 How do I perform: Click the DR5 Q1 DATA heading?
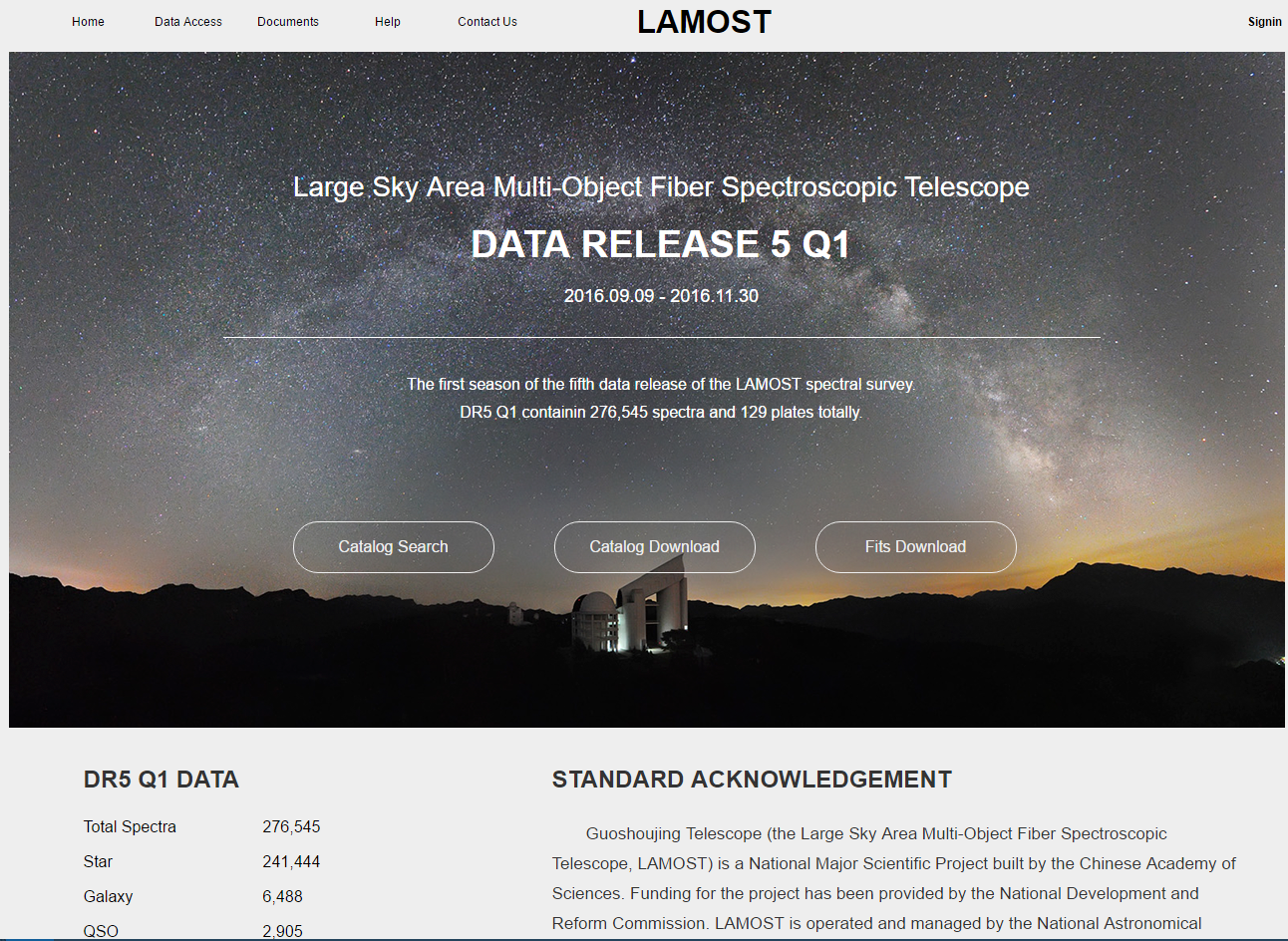coord(161,780)
